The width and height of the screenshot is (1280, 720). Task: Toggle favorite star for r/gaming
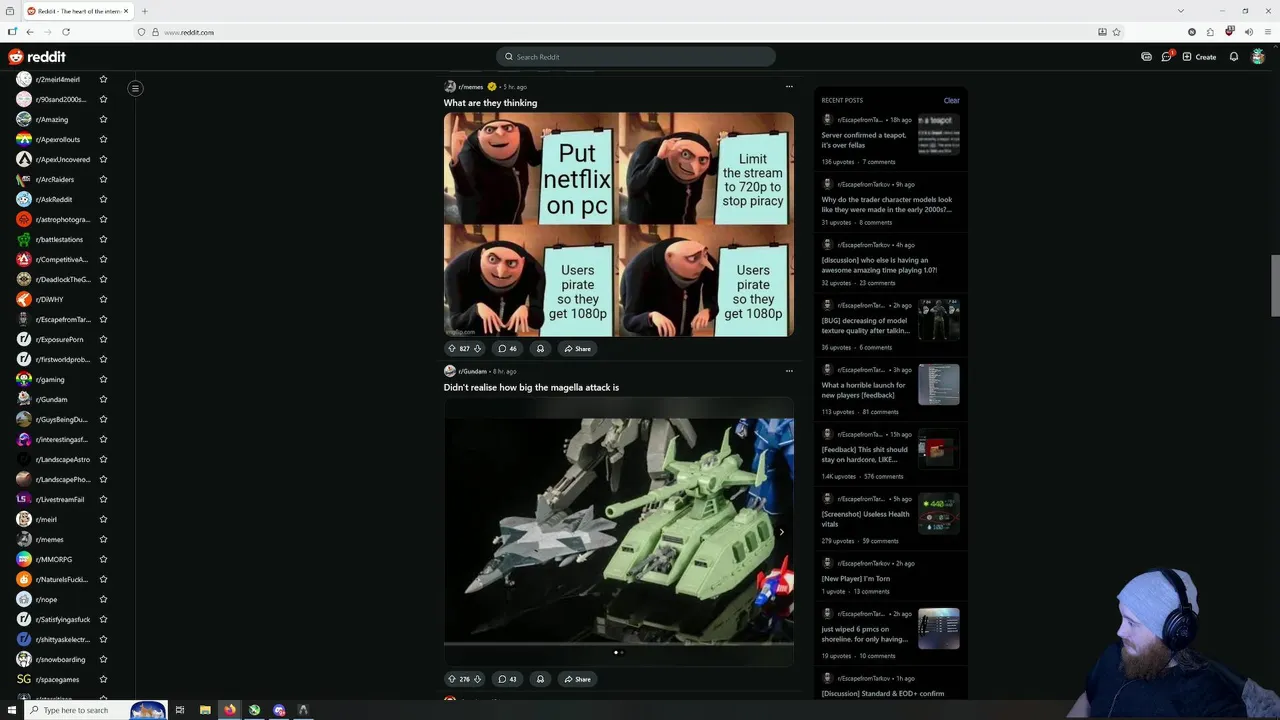point(103,379)
